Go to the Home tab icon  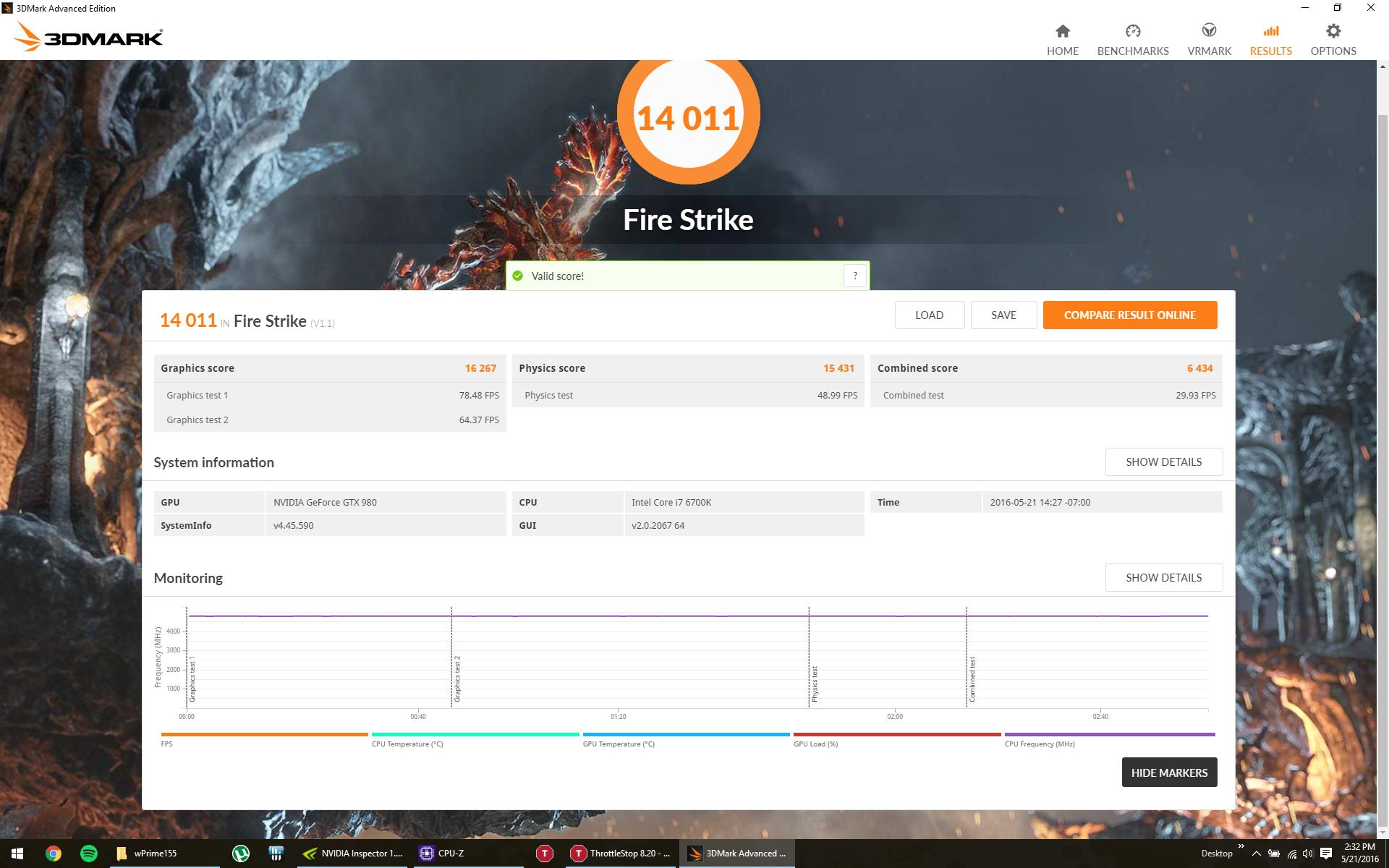point(1062,31)
